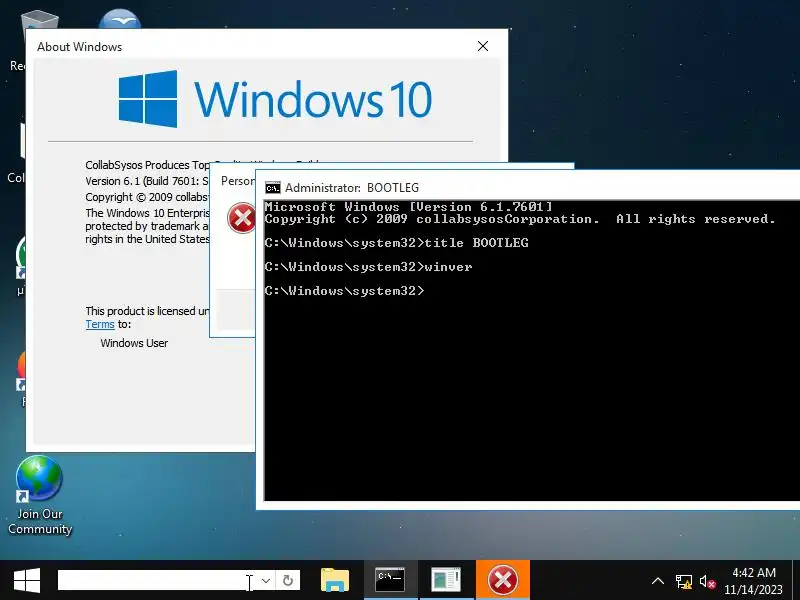
Task: Click the date 11/14/2023 in the tray
Action: tap(753, 590)
